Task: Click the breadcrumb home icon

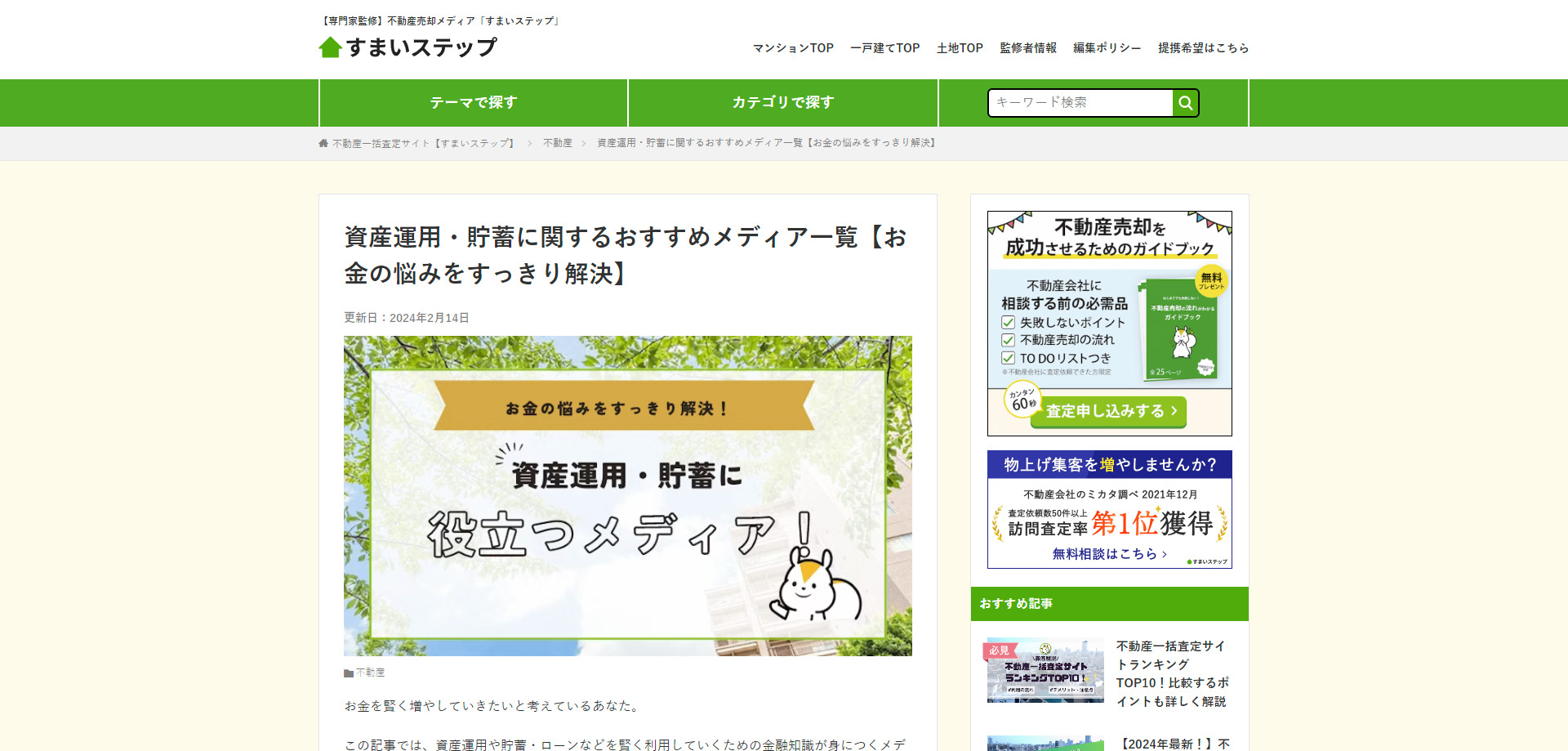Action: 323,143
